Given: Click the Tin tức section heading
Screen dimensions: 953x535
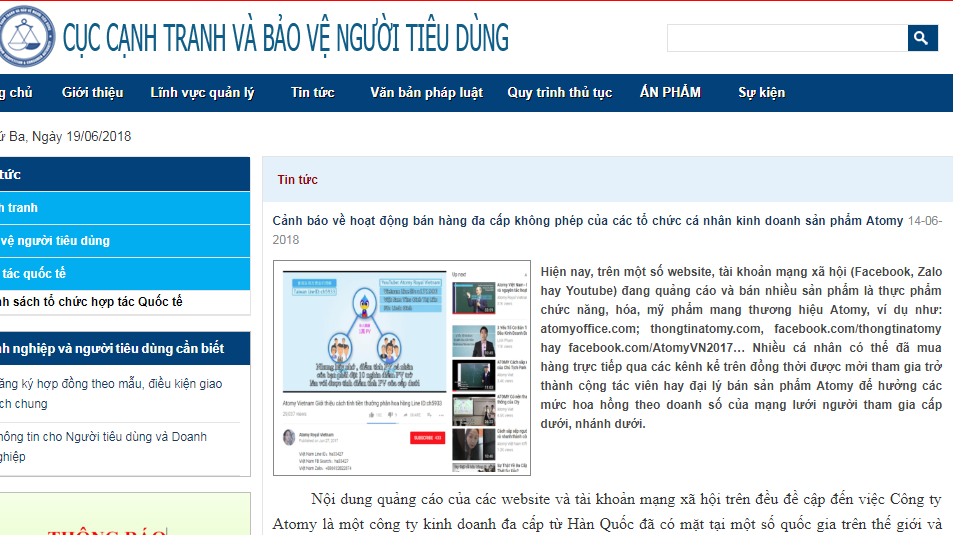Looking at the screenshot, I should (297, 179).
